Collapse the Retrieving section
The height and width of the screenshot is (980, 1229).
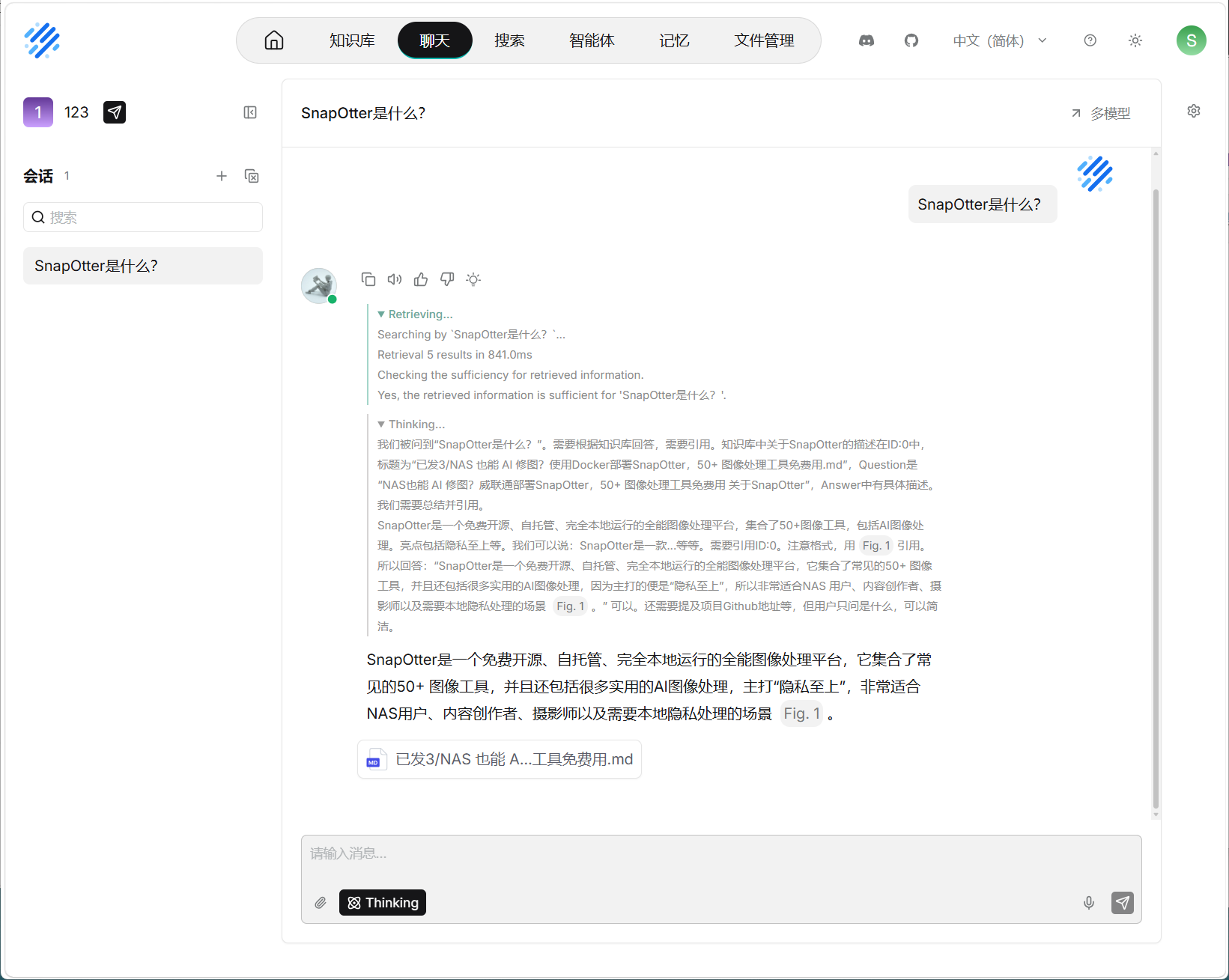(415, 314)
